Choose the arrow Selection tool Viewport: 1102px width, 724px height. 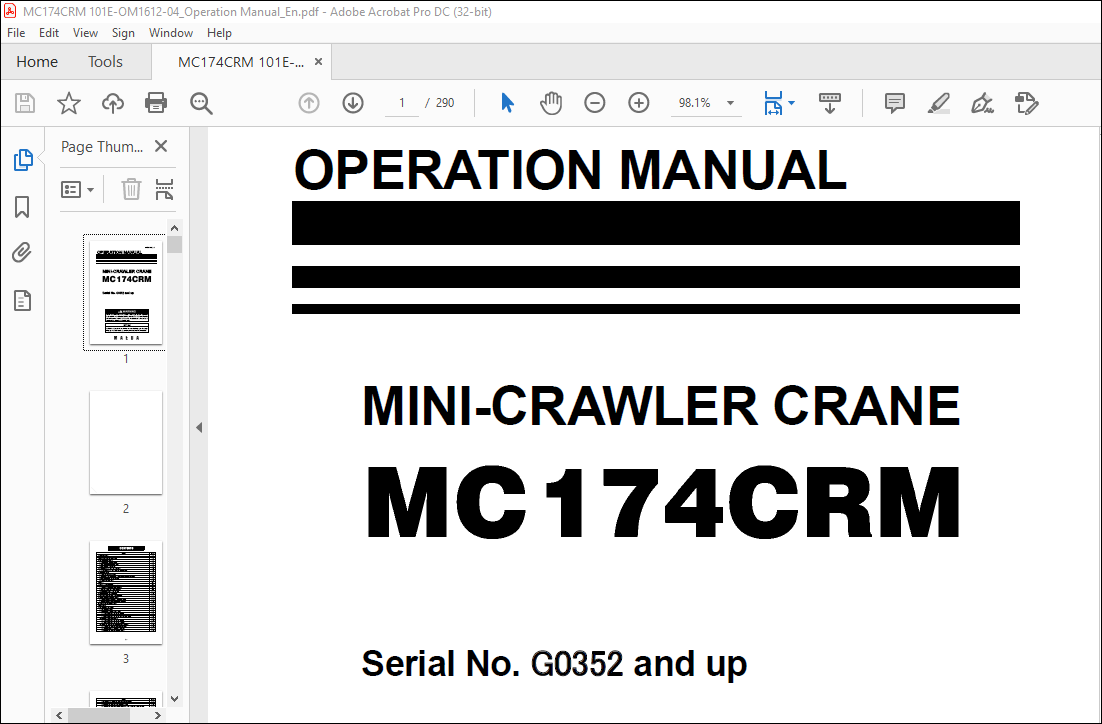click(x=507, y=103)
